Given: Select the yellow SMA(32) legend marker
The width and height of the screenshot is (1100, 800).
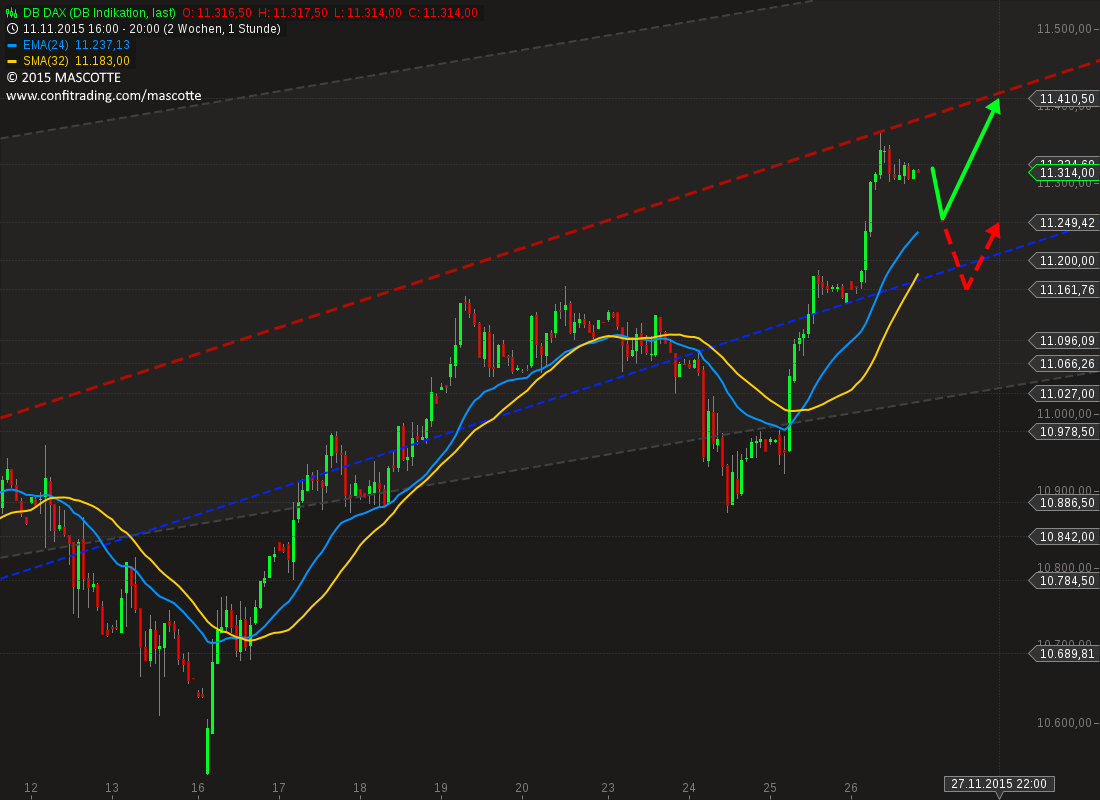Looking at the screenshot, I should (x=11, y=61).
